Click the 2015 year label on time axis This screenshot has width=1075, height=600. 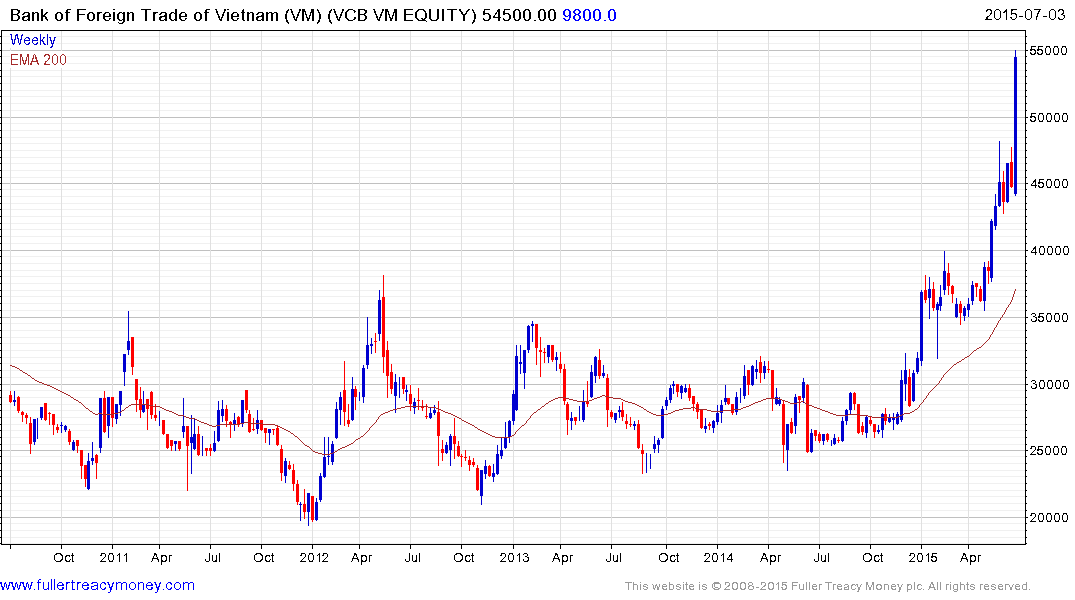pos(923,557)
